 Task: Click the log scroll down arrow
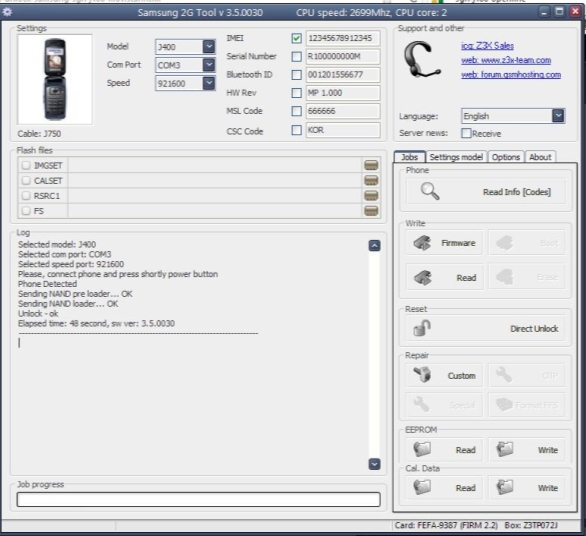tap(374, 464)
